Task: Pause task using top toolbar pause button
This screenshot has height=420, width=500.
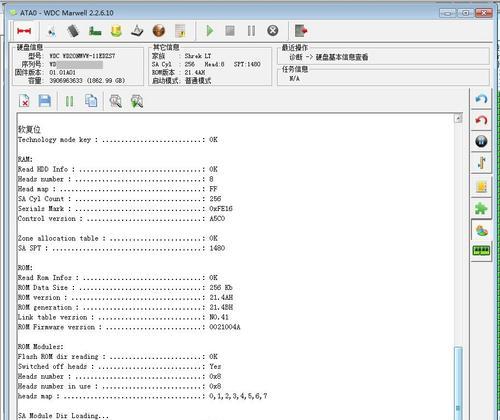Action: [251, 31]
